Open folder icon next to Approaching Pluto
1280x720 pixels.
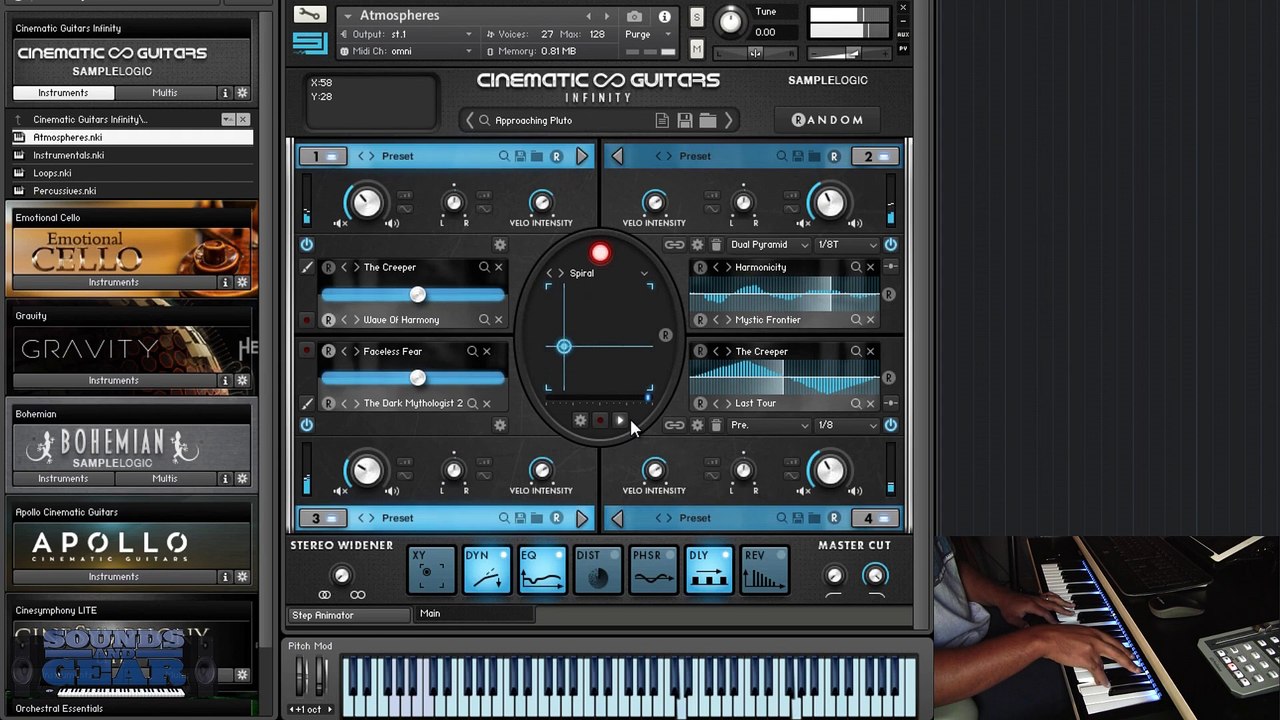(708, 120)
